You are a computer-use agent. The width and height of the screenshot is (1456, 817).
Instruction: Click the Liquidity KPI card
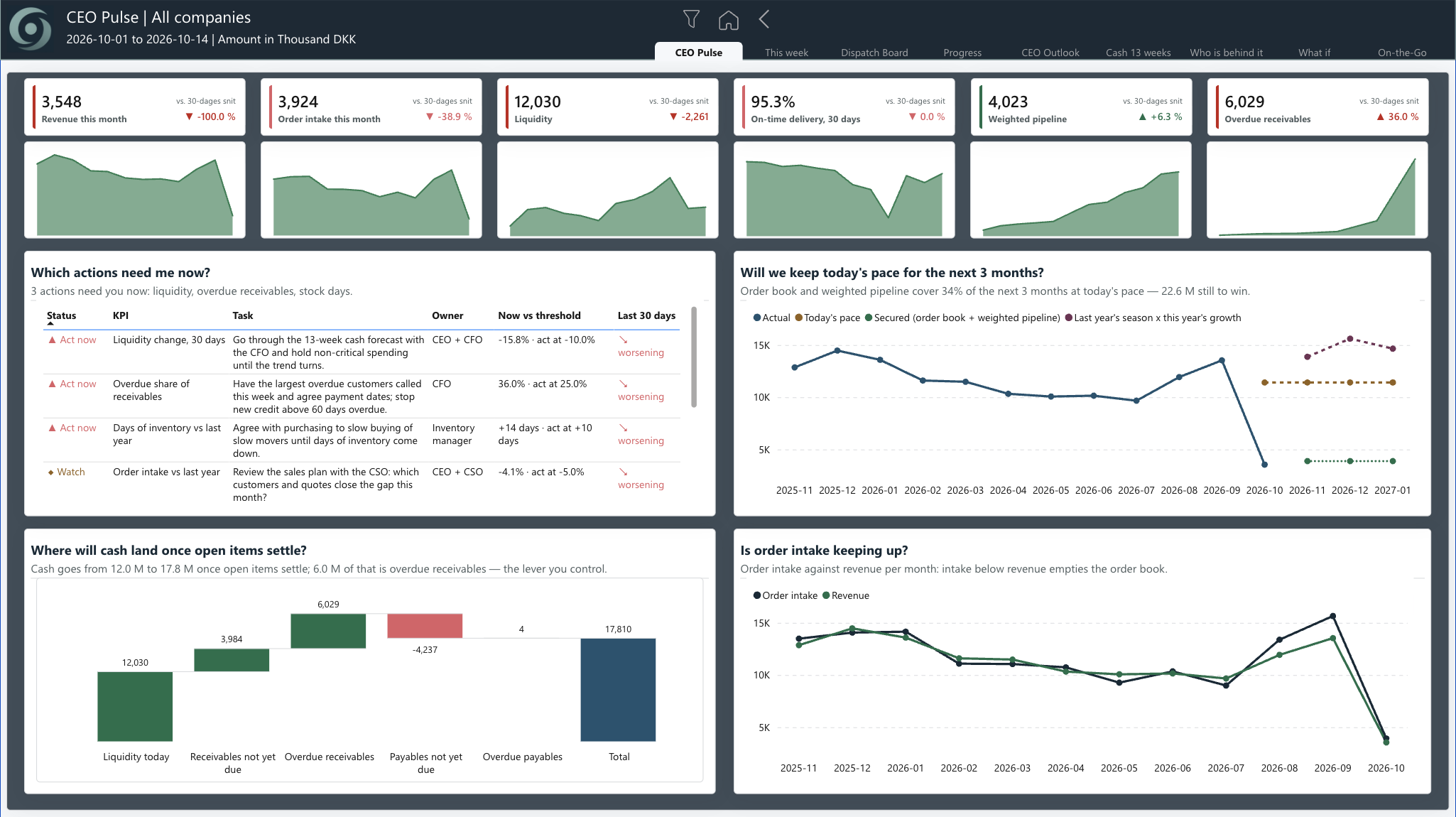coord(608,107)
